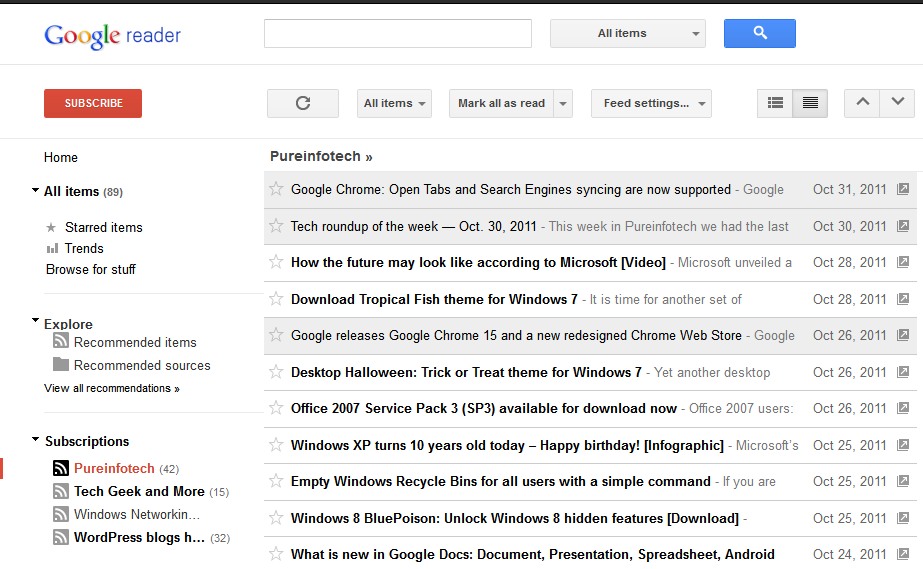
Task: Click the Starred items star icon
Action: (51, 227)
